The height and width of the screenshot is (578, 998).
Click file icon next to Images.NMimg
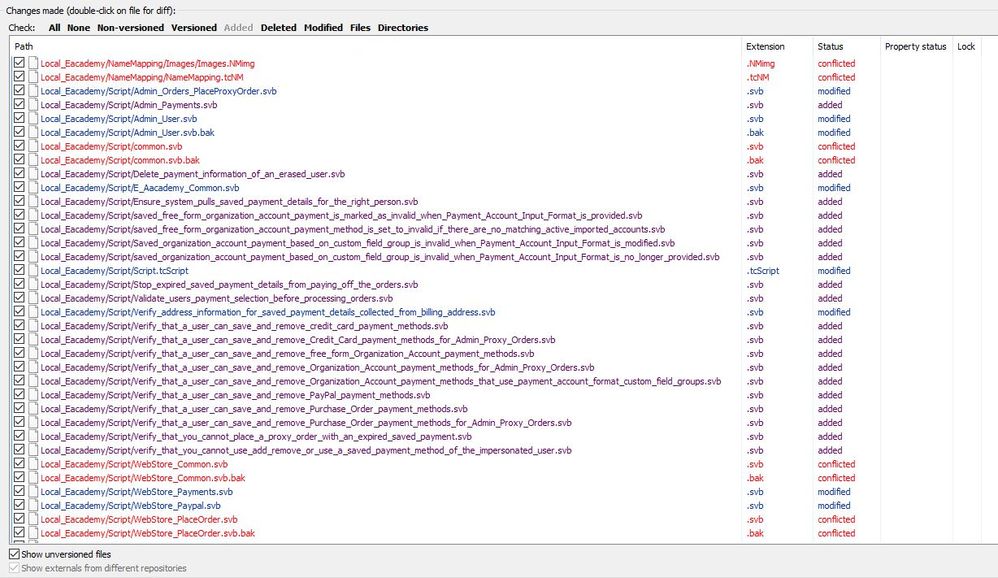(33, 64)
